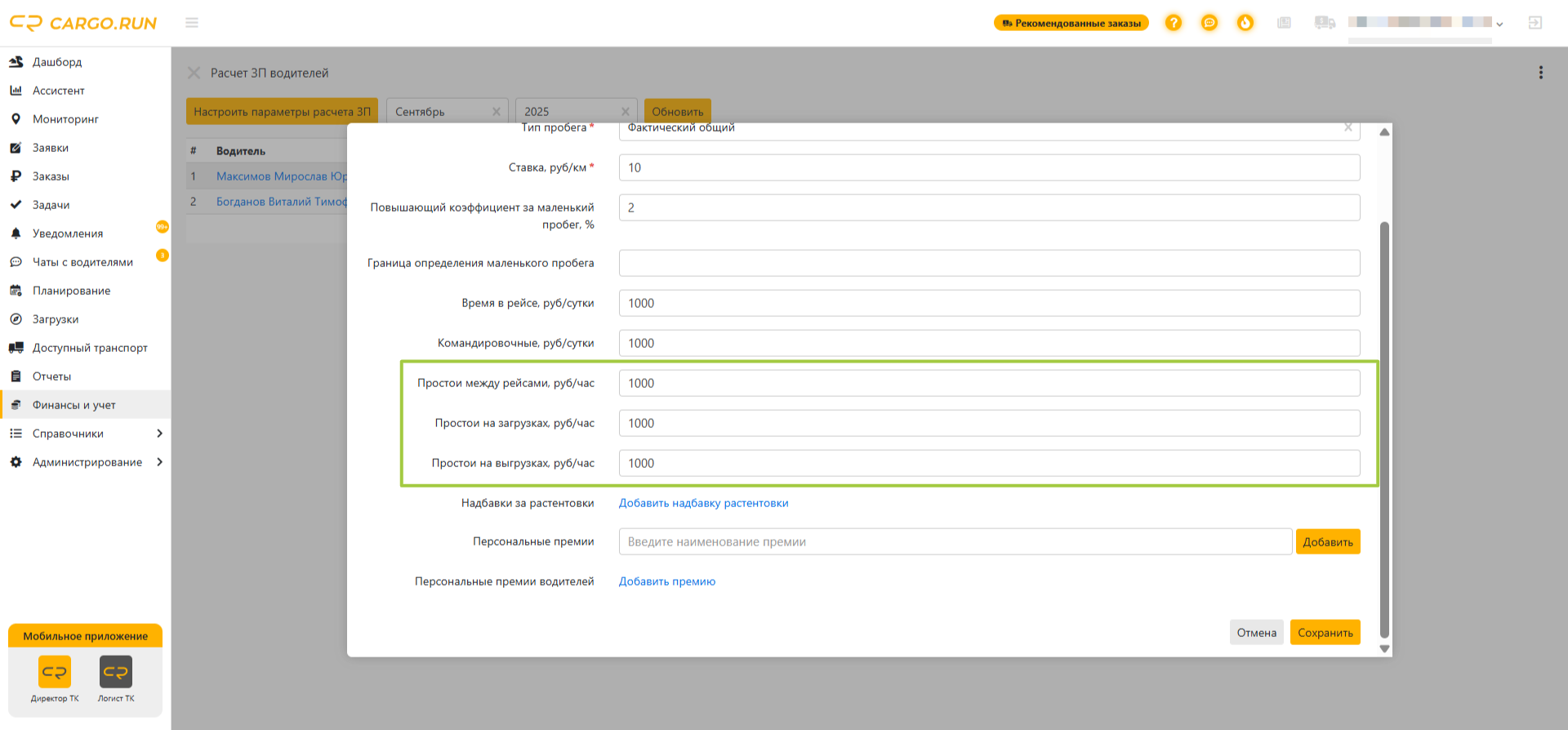Image resolution: width=1568 pixels, height=730 pixels.
Task: Open the three-dot options menu
Action: (x=1541, y=73)
